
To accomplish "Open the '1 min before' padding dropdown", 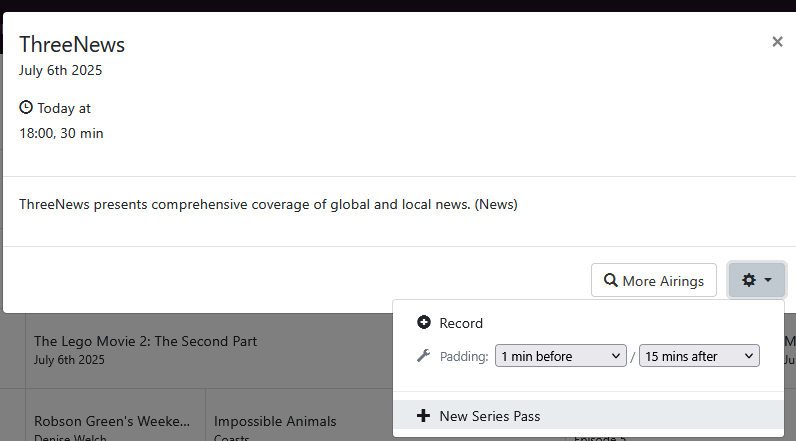I will point(560,356).
